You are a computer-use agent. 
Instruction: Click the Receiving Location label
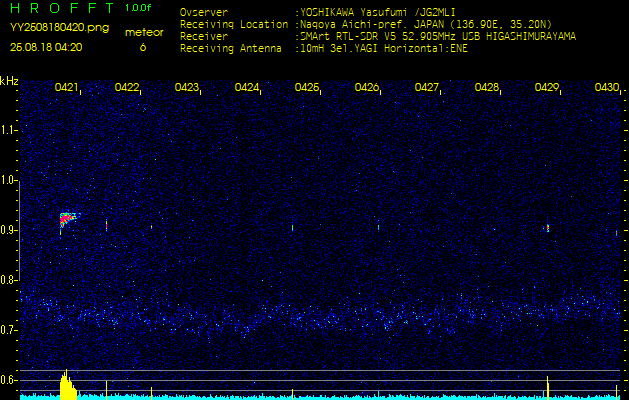pos(234,25)
